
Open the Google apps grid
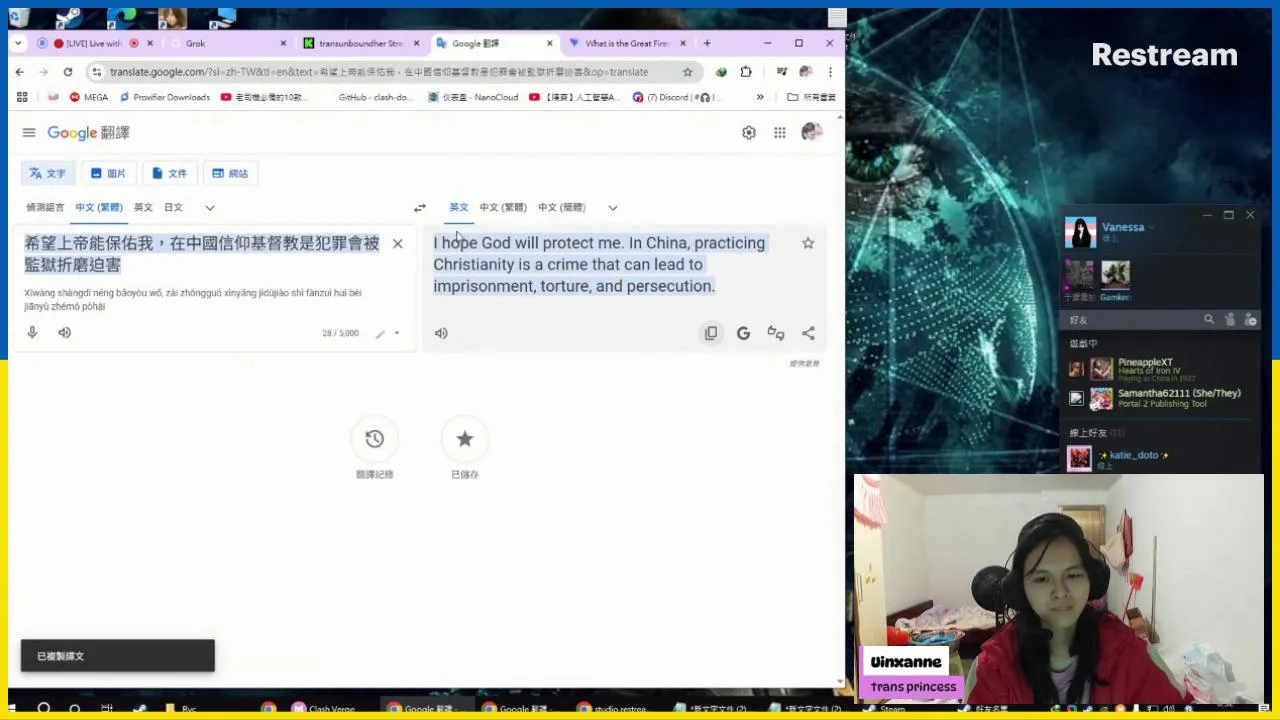point(780,133)
